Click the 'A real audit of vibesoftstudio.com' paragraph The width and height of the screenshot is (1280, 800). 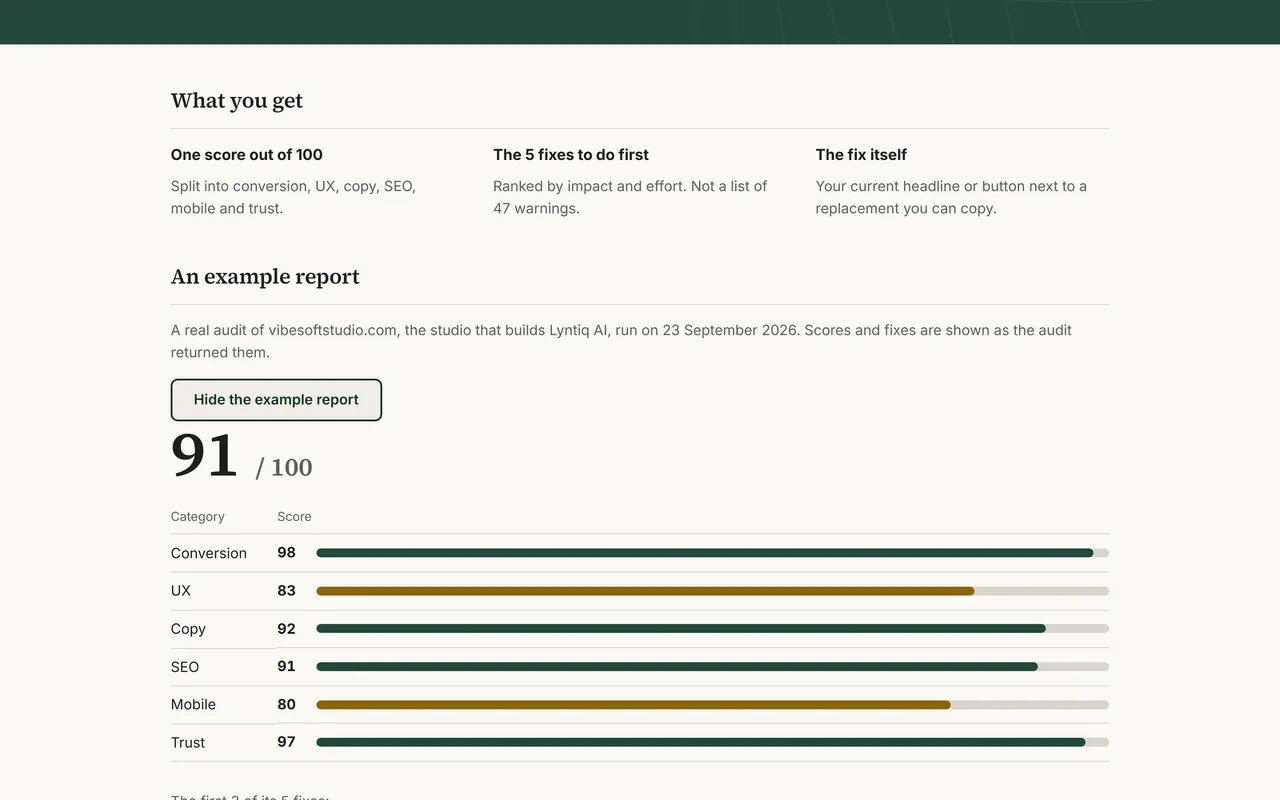[x=621, y=341]
